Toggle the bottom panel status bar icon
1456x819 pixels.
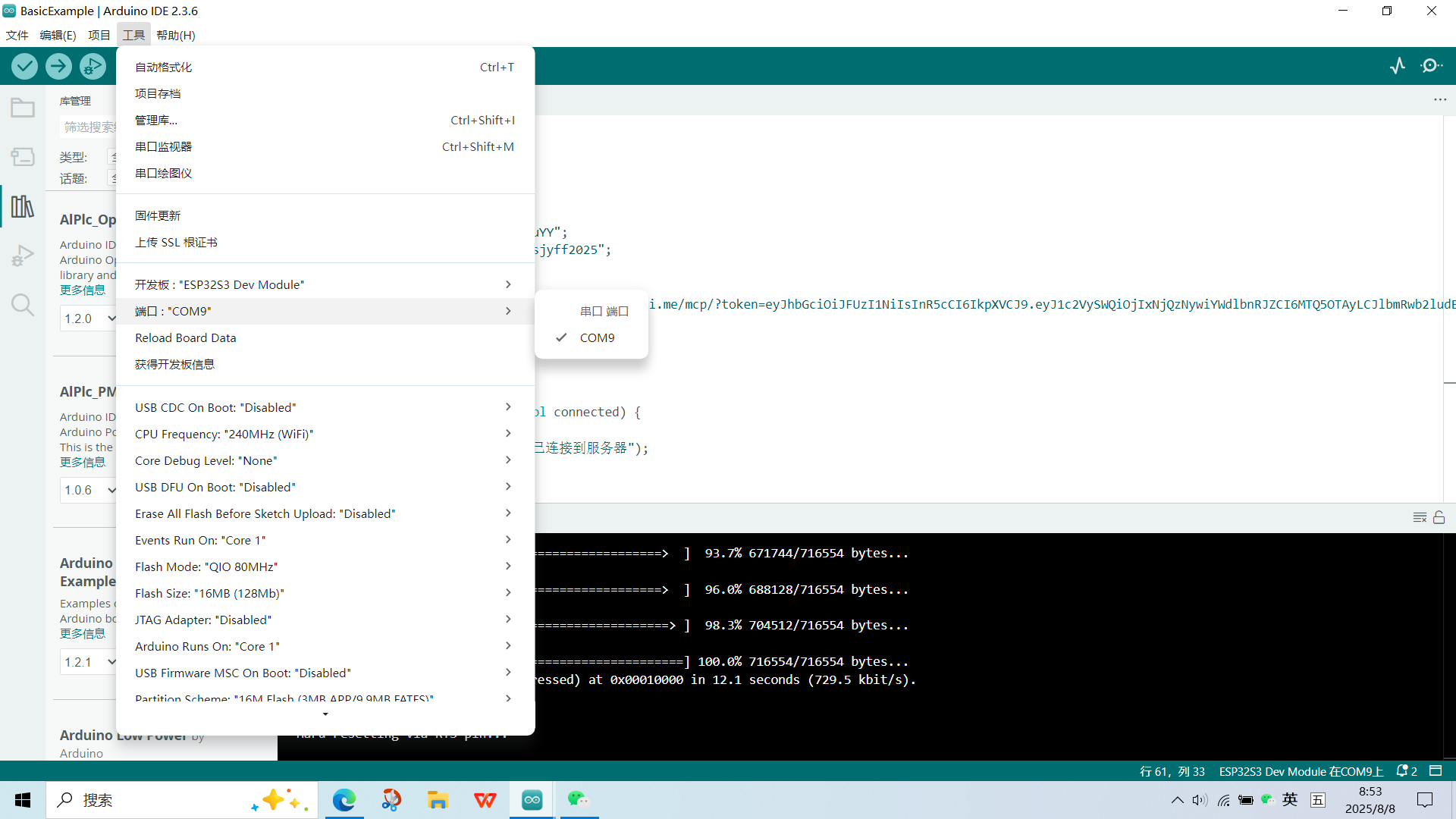[x=1436, y=771]
